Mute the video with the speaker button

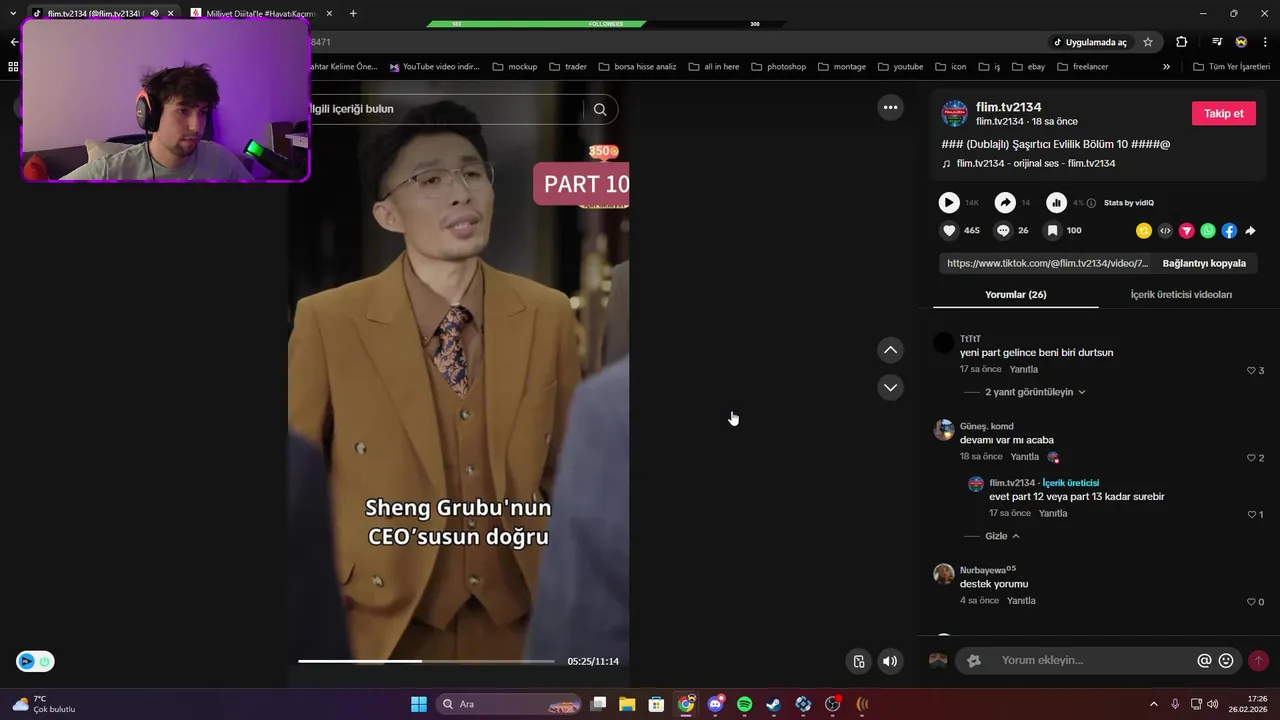click(890, 661)
